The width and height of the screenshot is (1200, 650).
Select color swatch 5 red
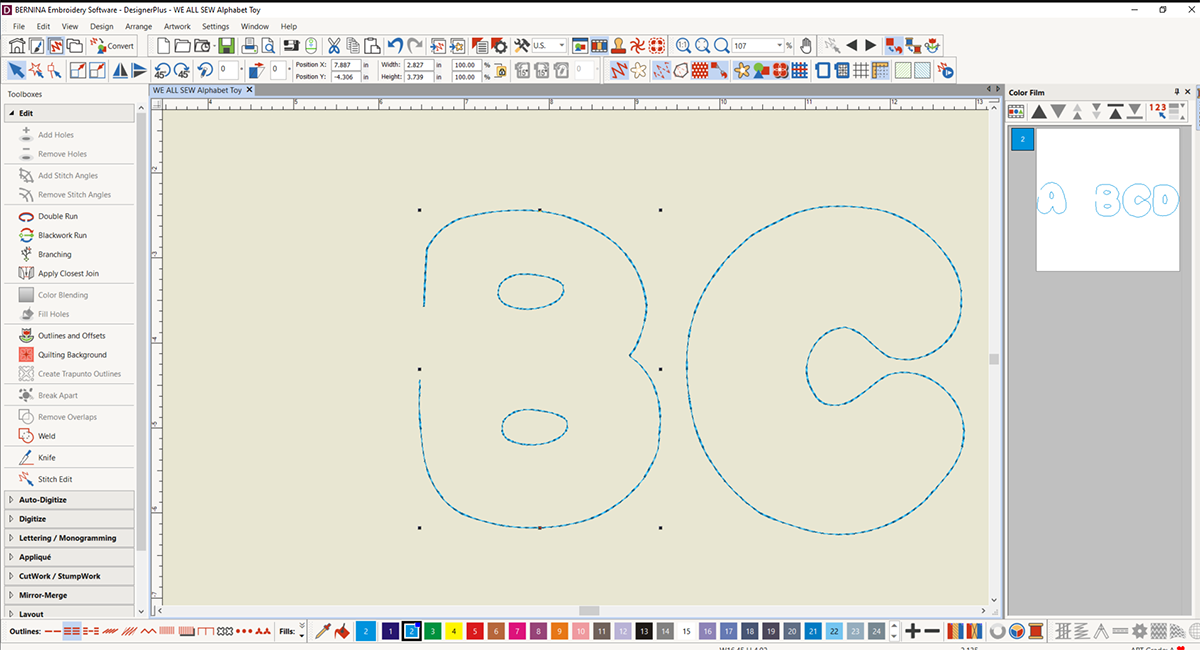pos(475,631)
